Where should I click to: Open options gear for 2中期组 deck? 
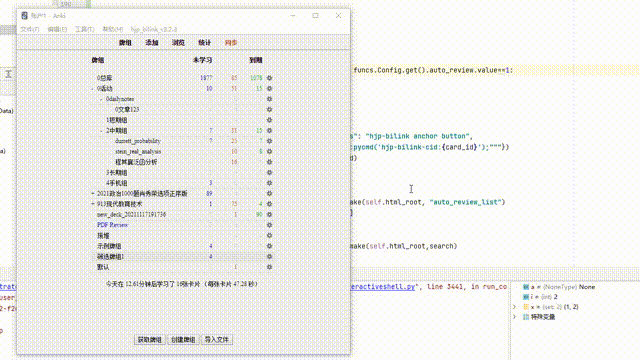pyautogui.click(x=269, y=131)
